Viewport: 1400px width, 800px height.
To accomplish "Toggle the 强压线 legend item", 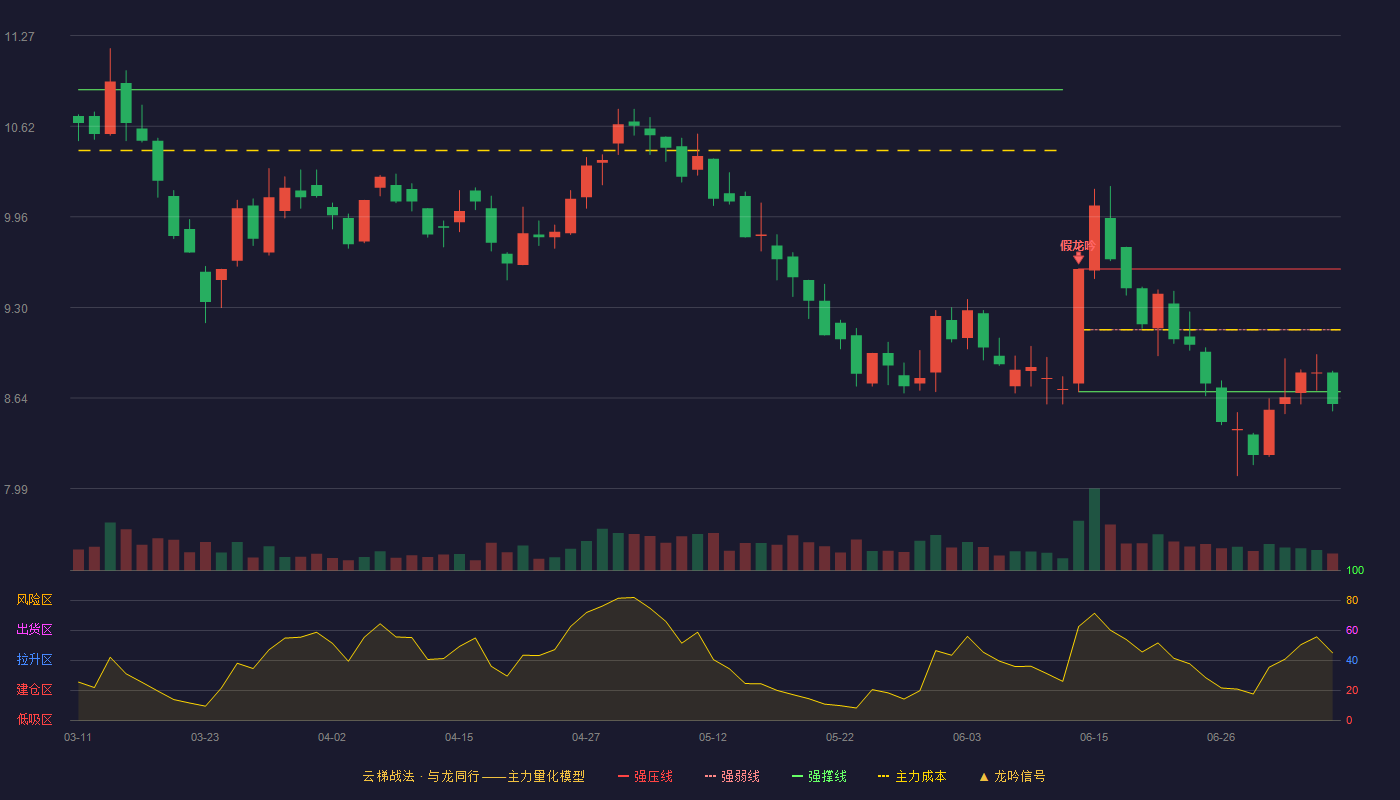I will [645, 776].
